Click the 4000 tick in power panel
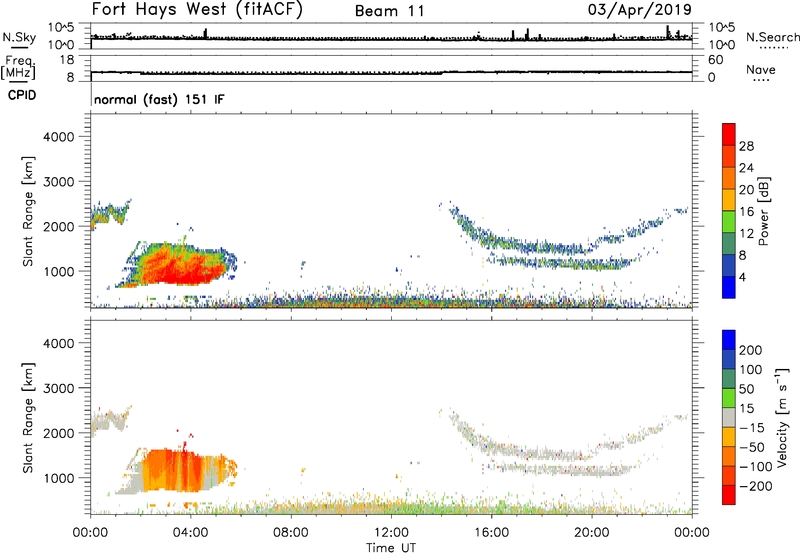The image size is (800, 554). click(x=58, y=137)
